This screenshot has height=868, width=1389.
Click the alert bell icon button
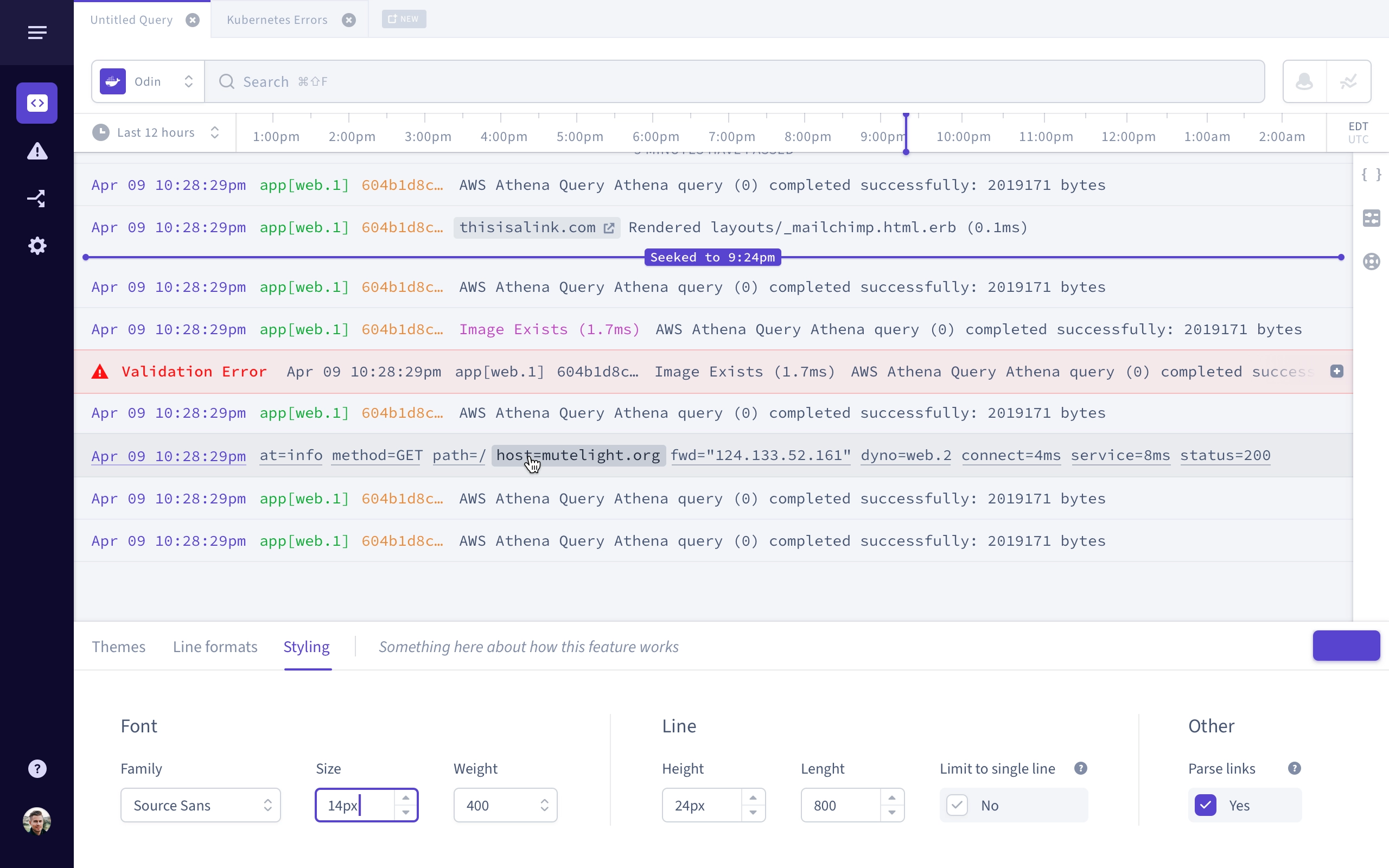click(x=1304, y=81)
